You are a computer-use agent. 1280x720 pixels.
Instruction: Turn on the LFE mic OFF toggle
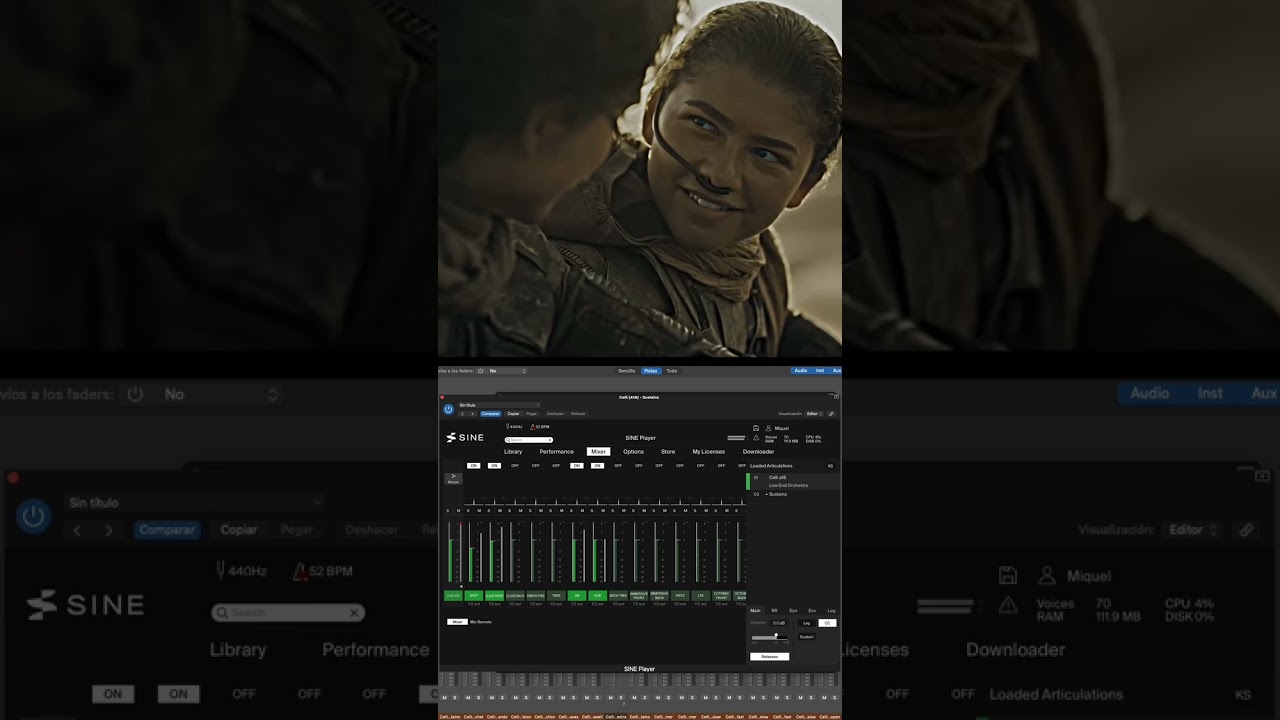700,466
